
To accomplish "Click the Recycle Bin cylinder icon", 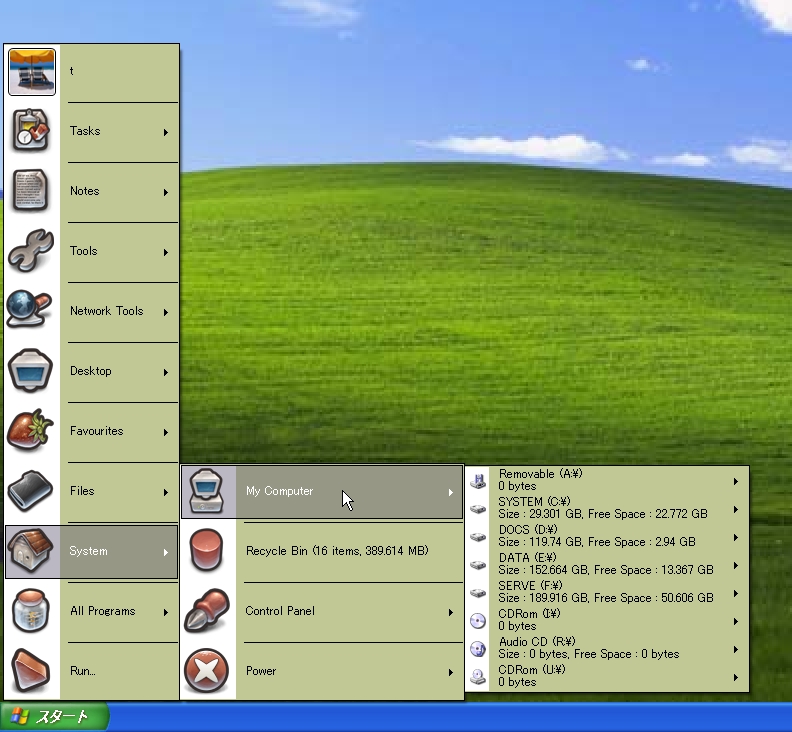I will pos(206,550).
